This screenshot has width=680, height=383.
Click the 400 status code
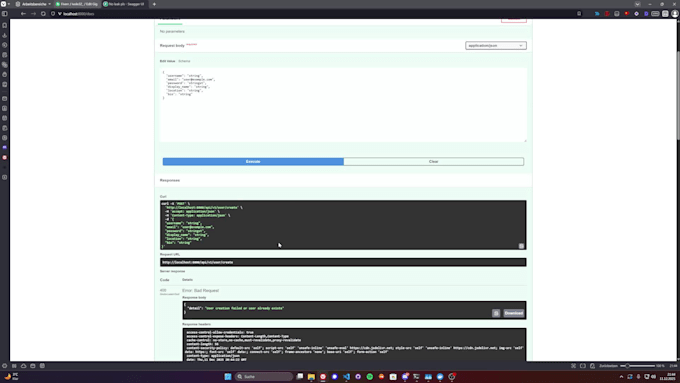(x=163, y=290)
